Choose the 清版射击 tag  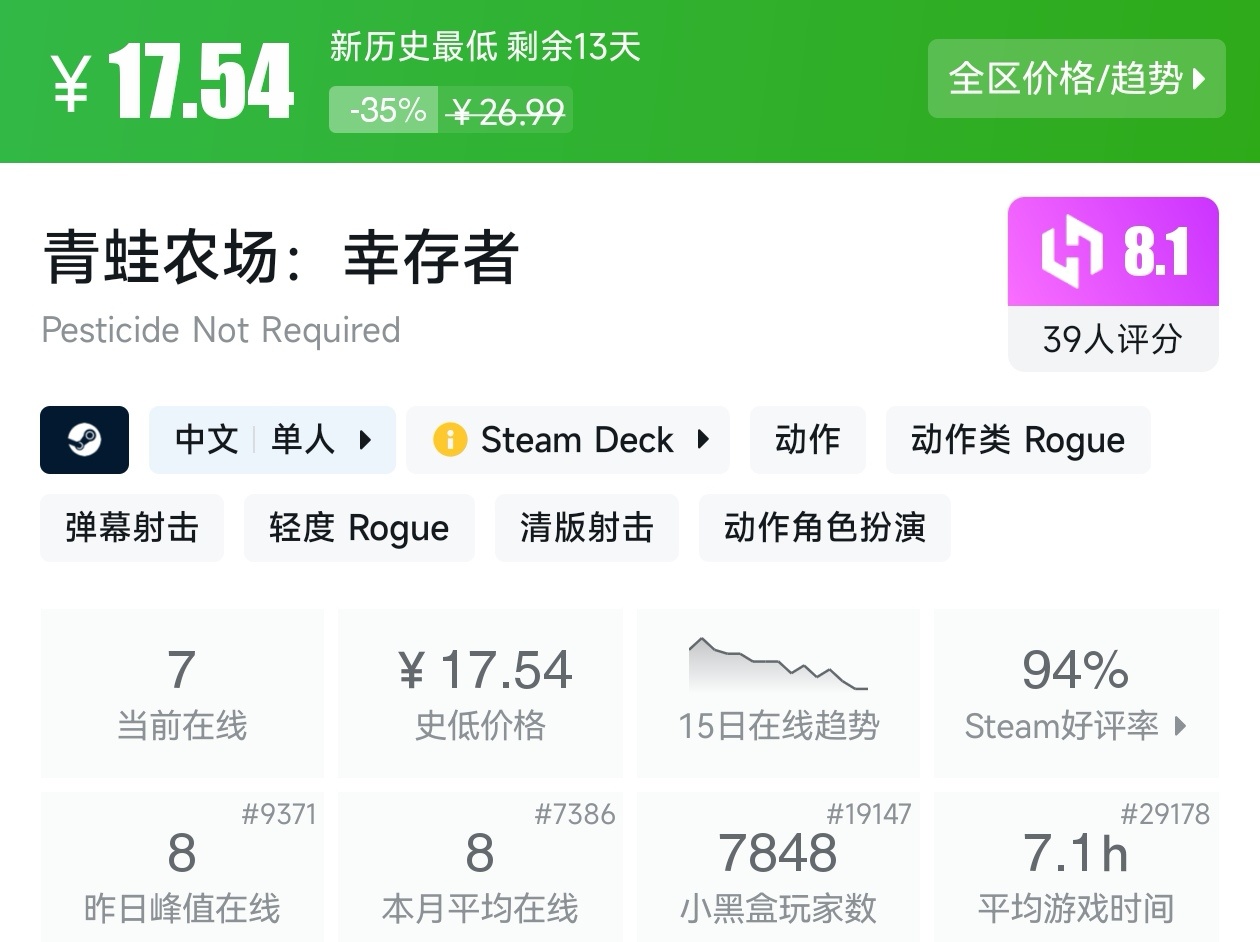(586, 527)
